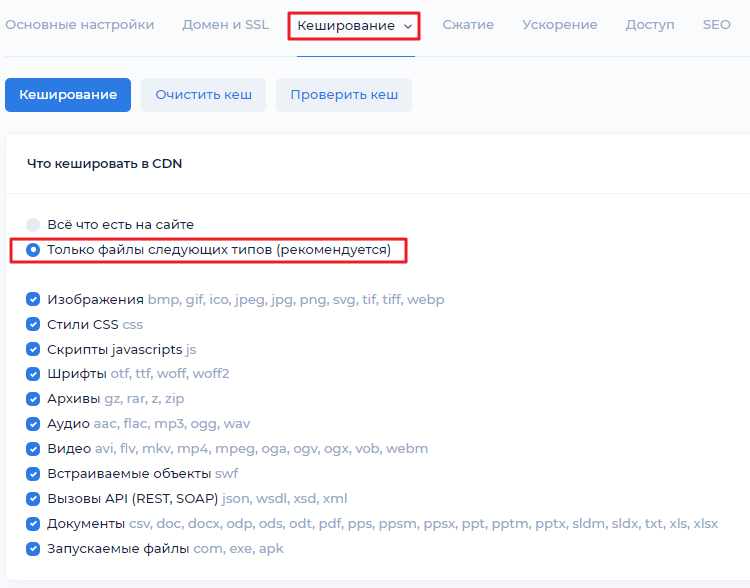Screen dimensions: 750x588
Task: Click the video extensions avi, flv, mkv
Action: click(262, 449)
